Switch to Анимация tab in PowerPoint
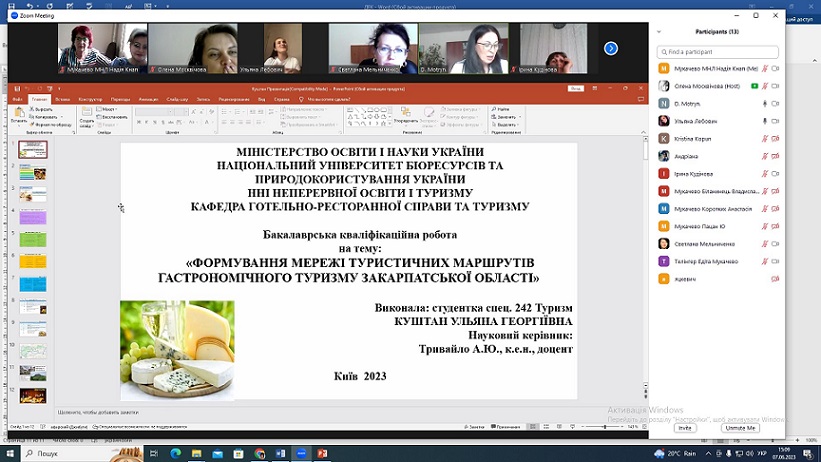Viewport: 821px width, 462px height. (148, 99)
